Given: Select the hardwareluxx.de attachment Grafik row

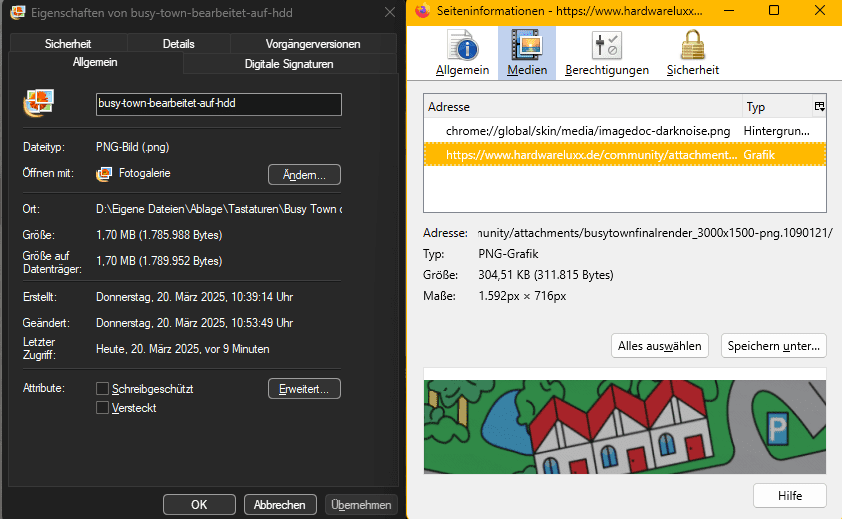Looking at the screenshot, I should (625, 155).
